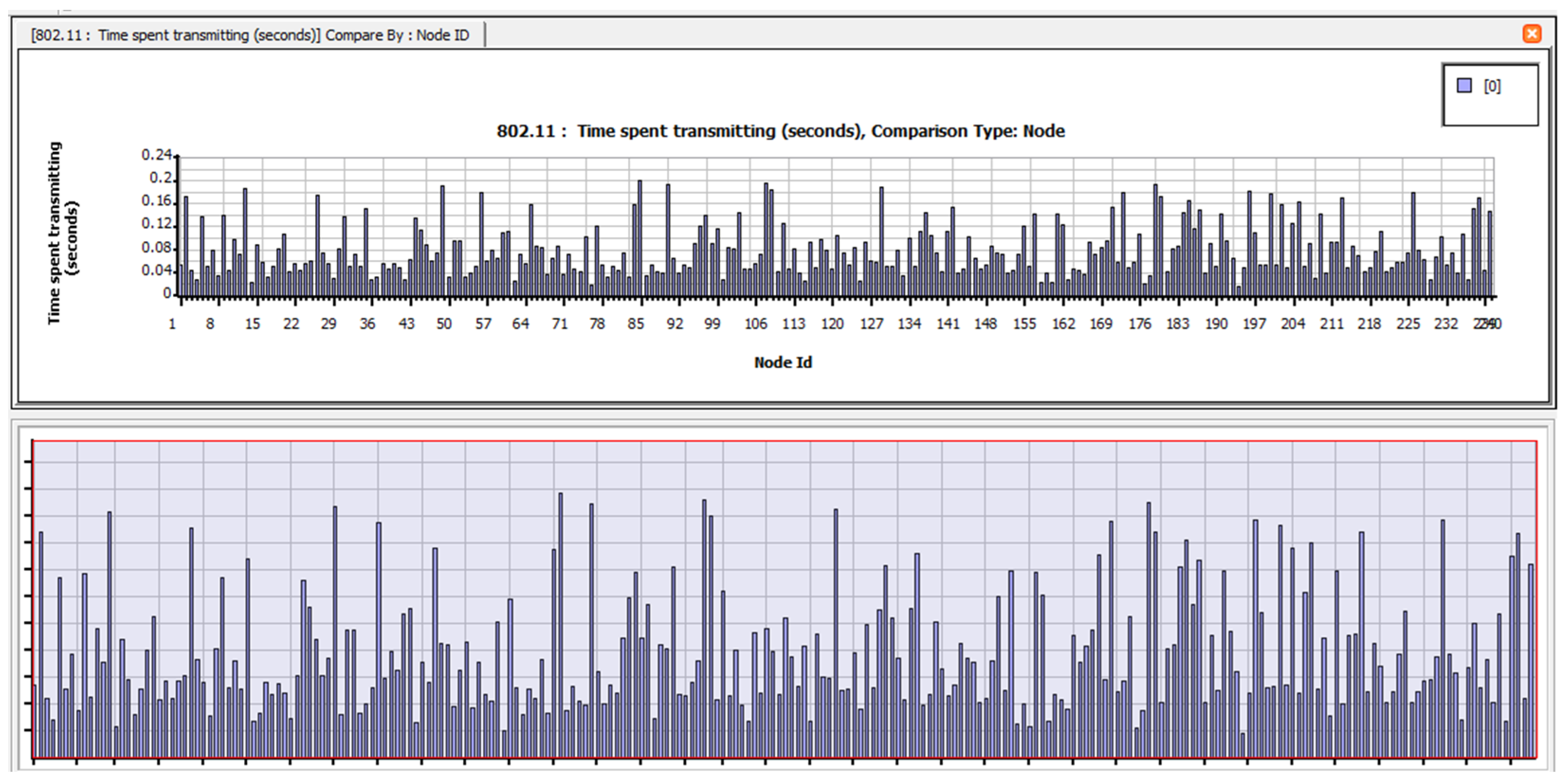1567x784 pixels.
Task: Click the 802.11 chart title text
Action: tap(781, 131)
